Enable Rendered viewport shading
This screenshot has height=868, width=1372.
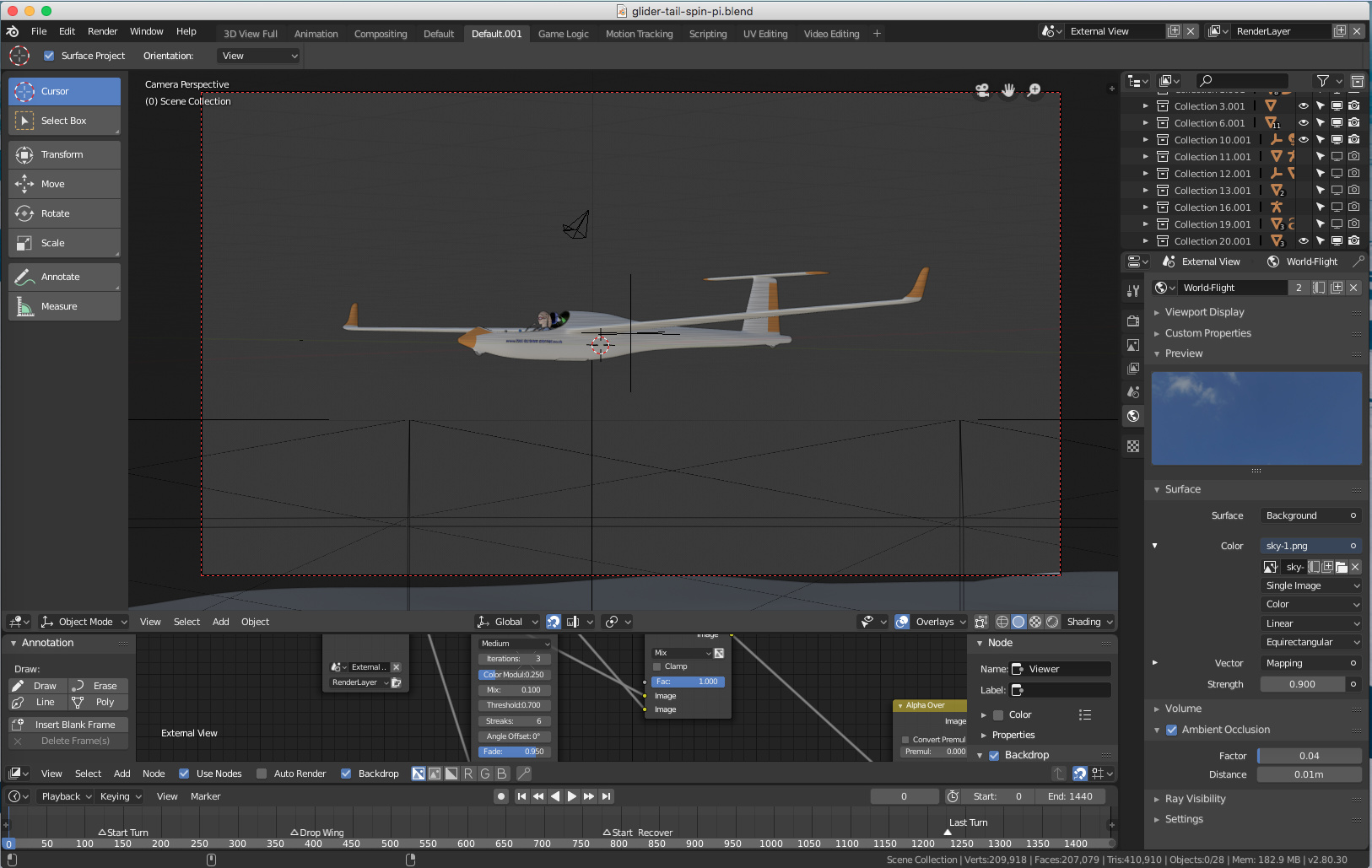tap(1051, 622)
